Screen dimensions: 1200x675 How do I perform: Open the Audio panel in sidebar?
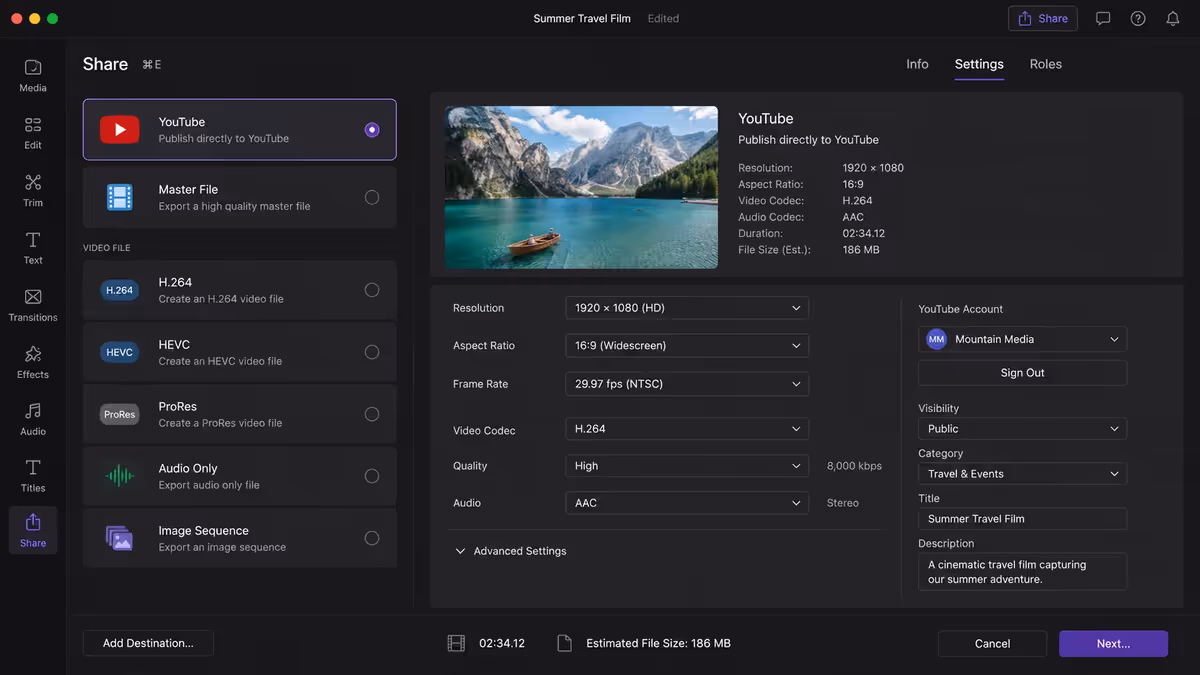[33, 418]
